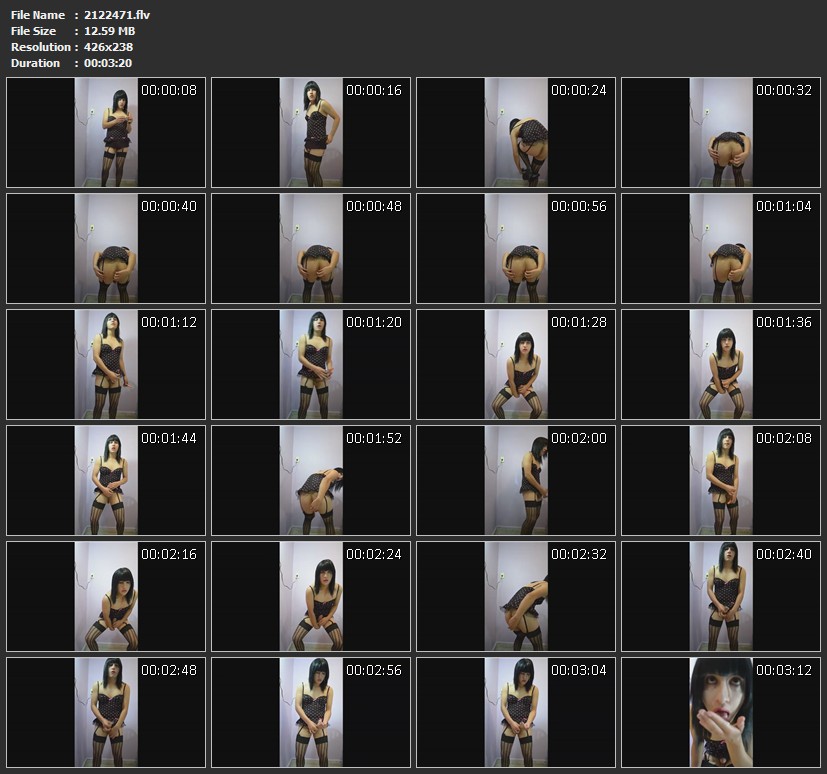The image size is (827, 774).
Task: Select the duration value 00:03:20
Action: click(x=109, y=63)
